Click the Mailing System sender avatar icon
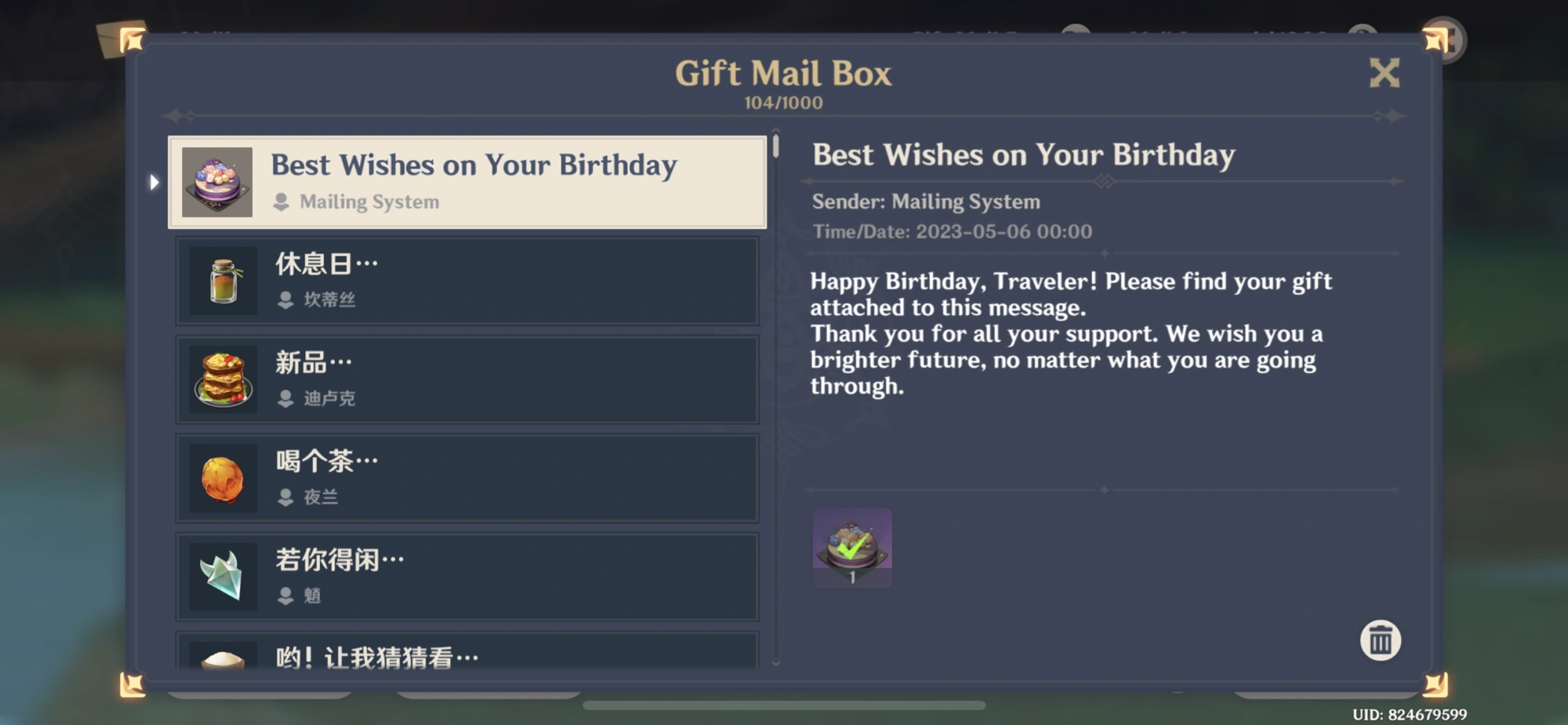Screen dimensions: 1568x725 (281, 202)
